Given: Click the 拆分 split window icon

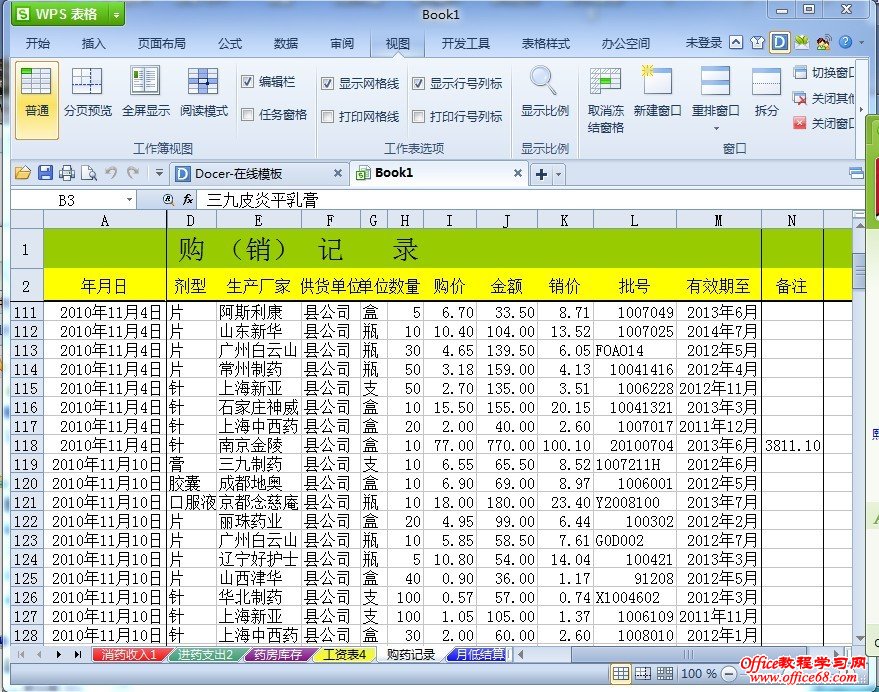Looking at the screenshot, I should click(766, 92).
